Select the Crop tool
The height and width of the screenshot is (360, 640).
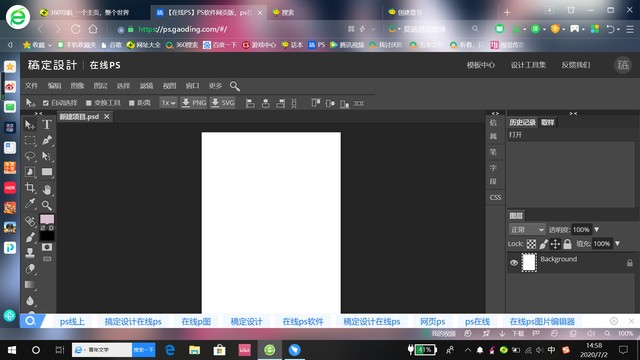(30, 188)
